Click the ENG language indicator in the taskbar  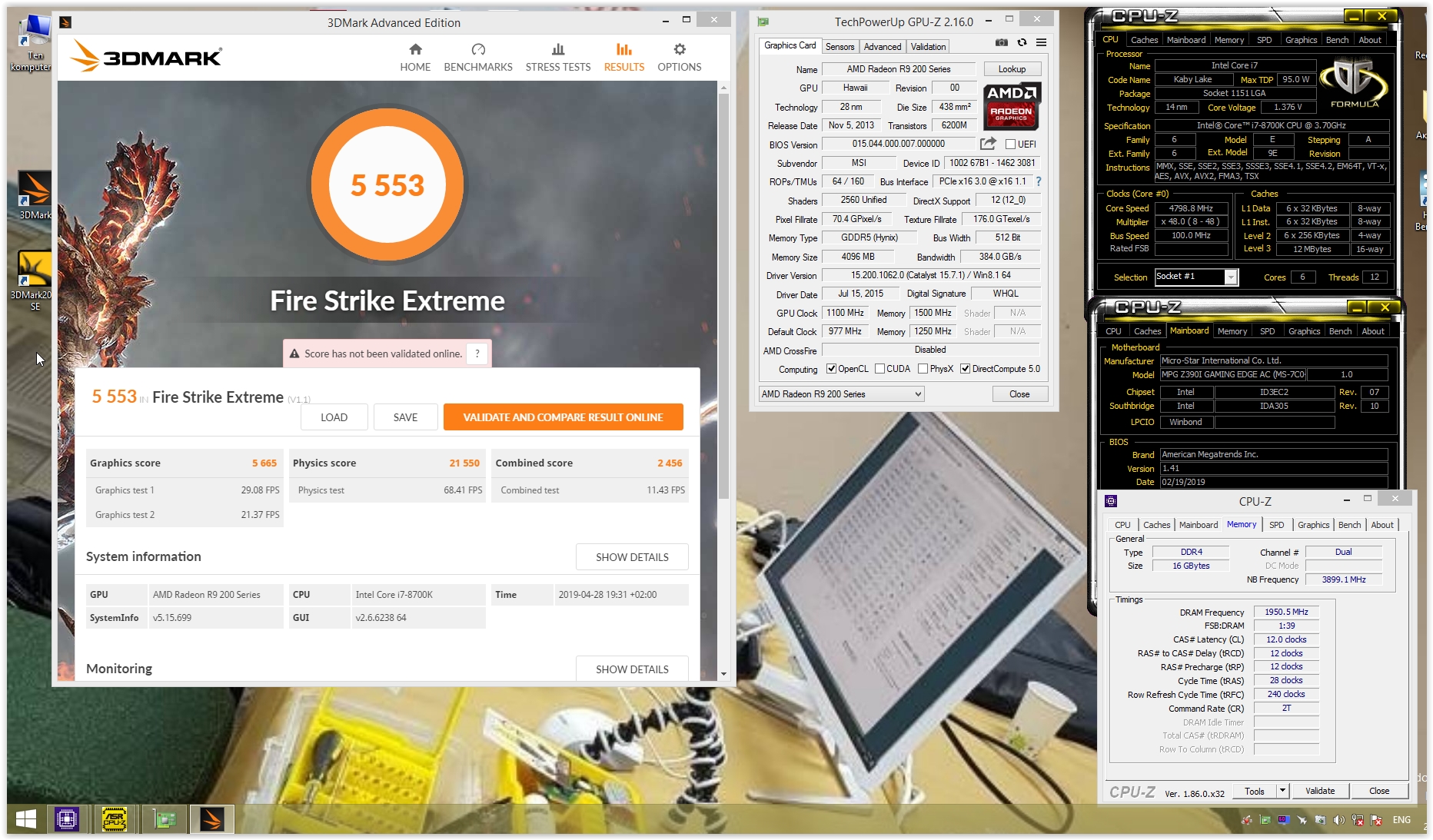coord(1401,820)
